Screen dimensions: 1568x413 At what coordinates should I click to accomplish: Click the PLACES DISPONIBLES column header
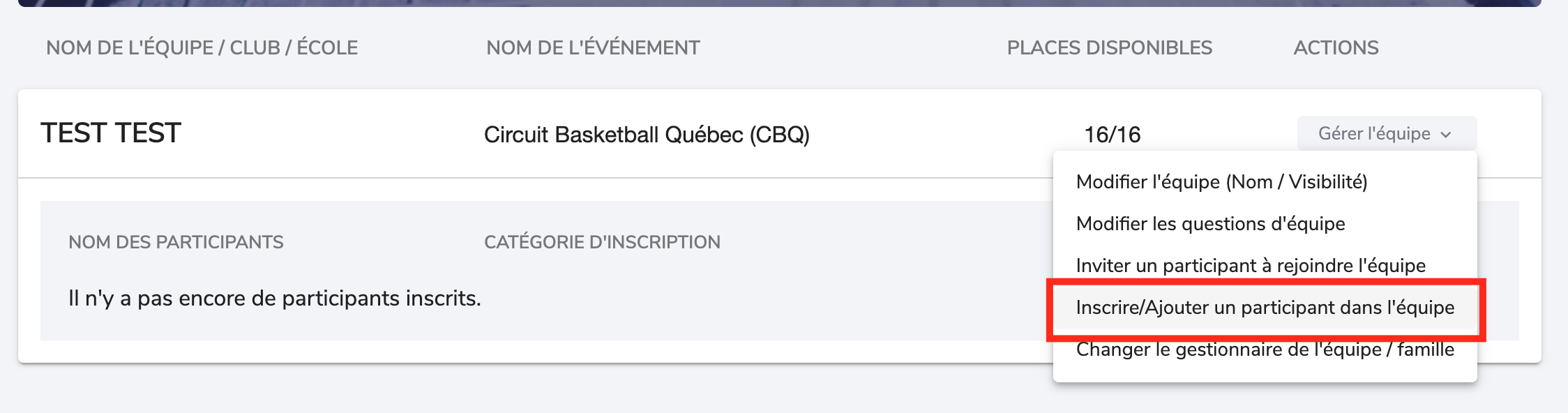[x=1109, y=48]
